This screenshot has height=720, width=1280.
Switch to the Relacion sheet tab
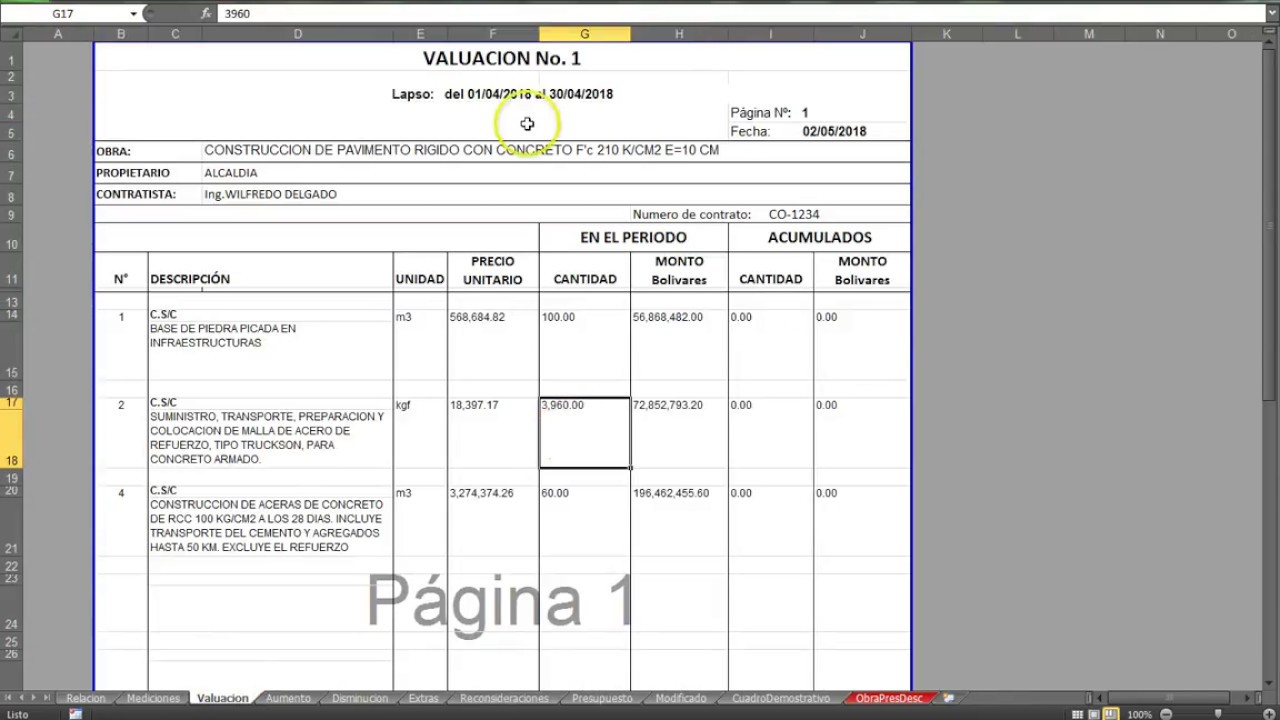(x=86, y=698)
